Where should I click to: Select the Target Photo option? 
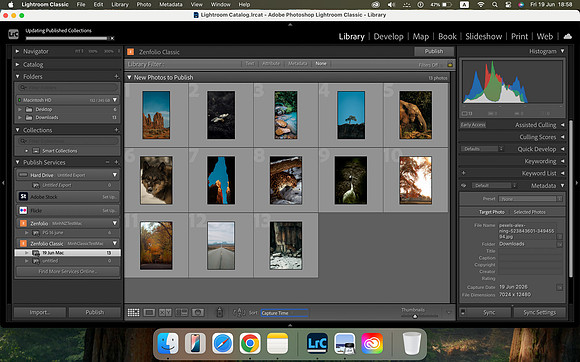[492, 212]
